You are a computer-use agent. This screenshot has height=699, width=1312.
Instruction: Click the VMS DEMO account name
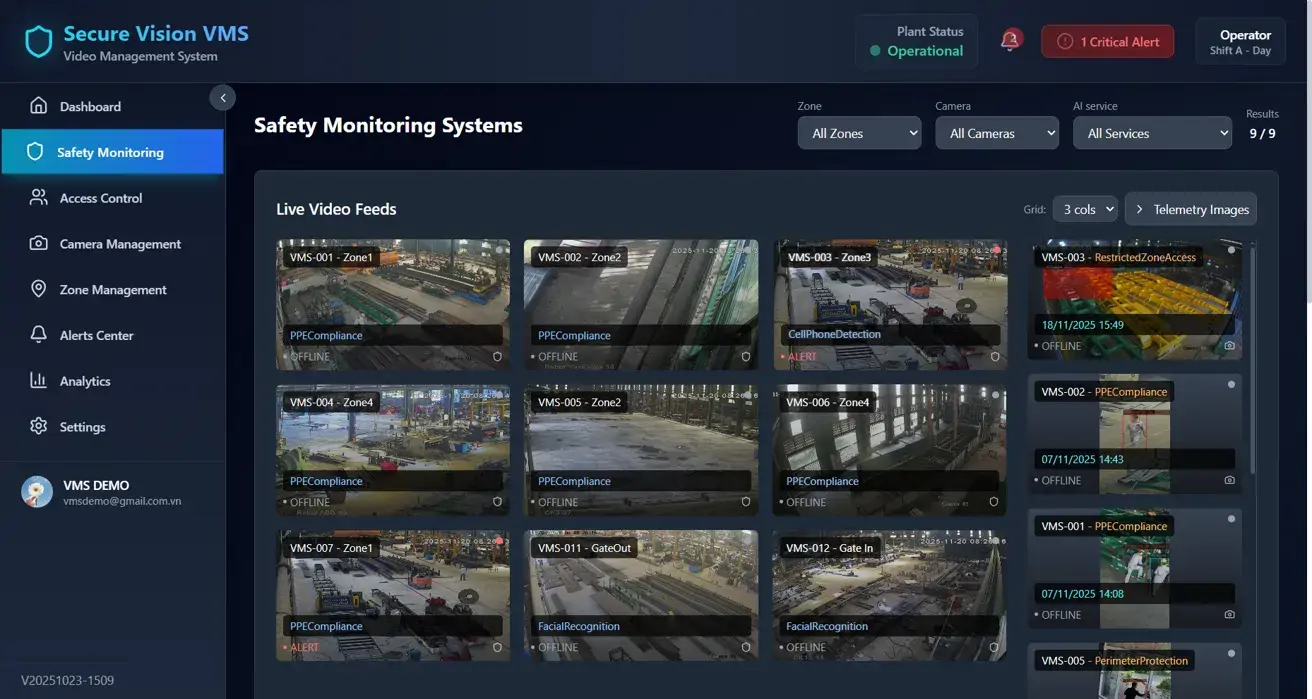[96, 485]
